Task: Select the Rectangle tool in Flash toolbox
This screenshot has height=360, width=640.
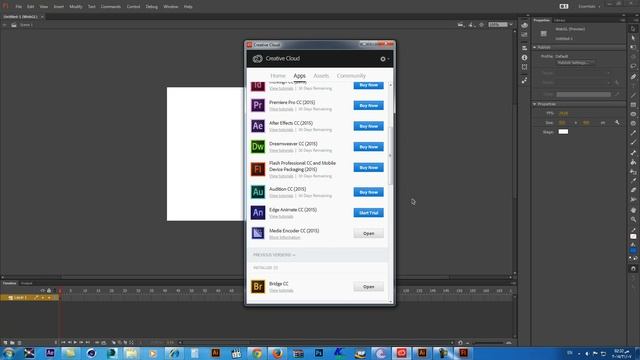Action: [633, 105]
